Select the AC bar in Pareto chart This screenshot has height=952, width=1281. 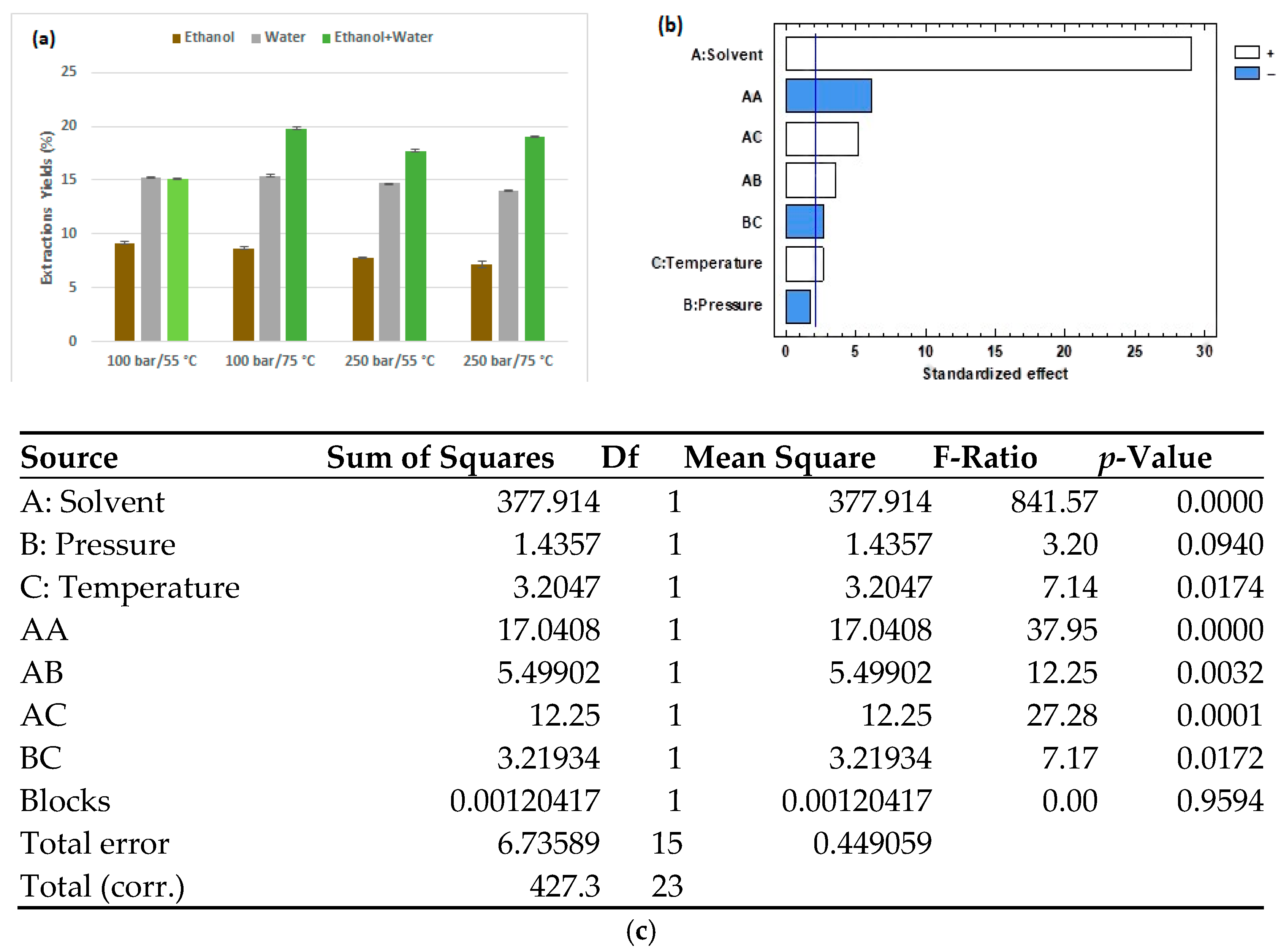(822, 139)
